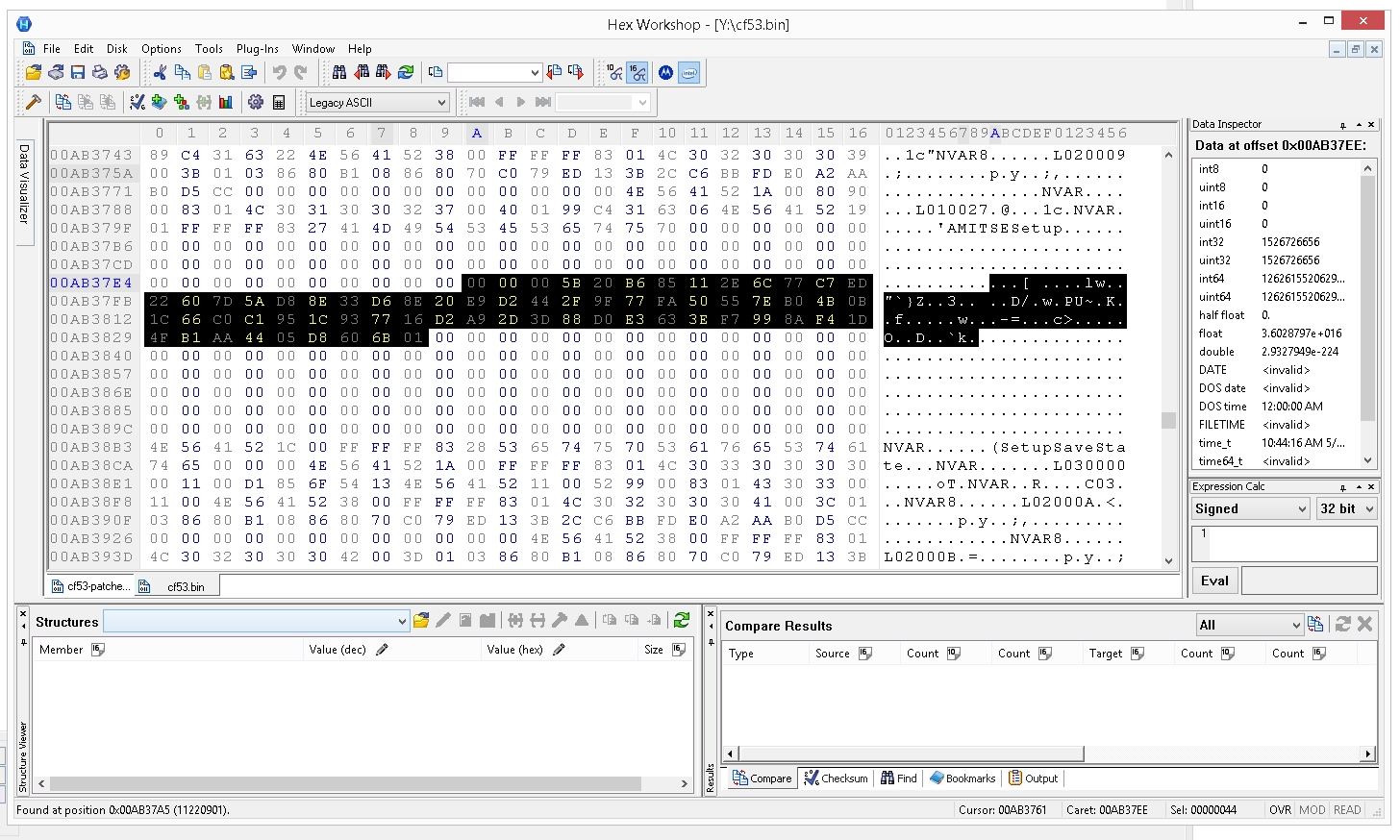Toggle Source column hex format icon

pyautogui.click(x=864, y=654)
